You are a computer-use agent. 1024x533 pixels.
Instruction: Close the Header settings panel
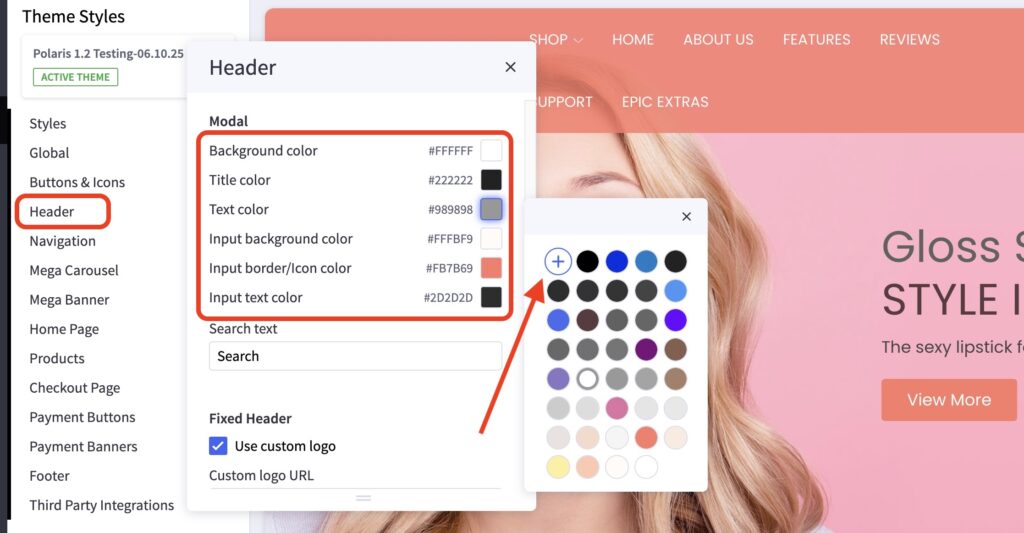511,67
